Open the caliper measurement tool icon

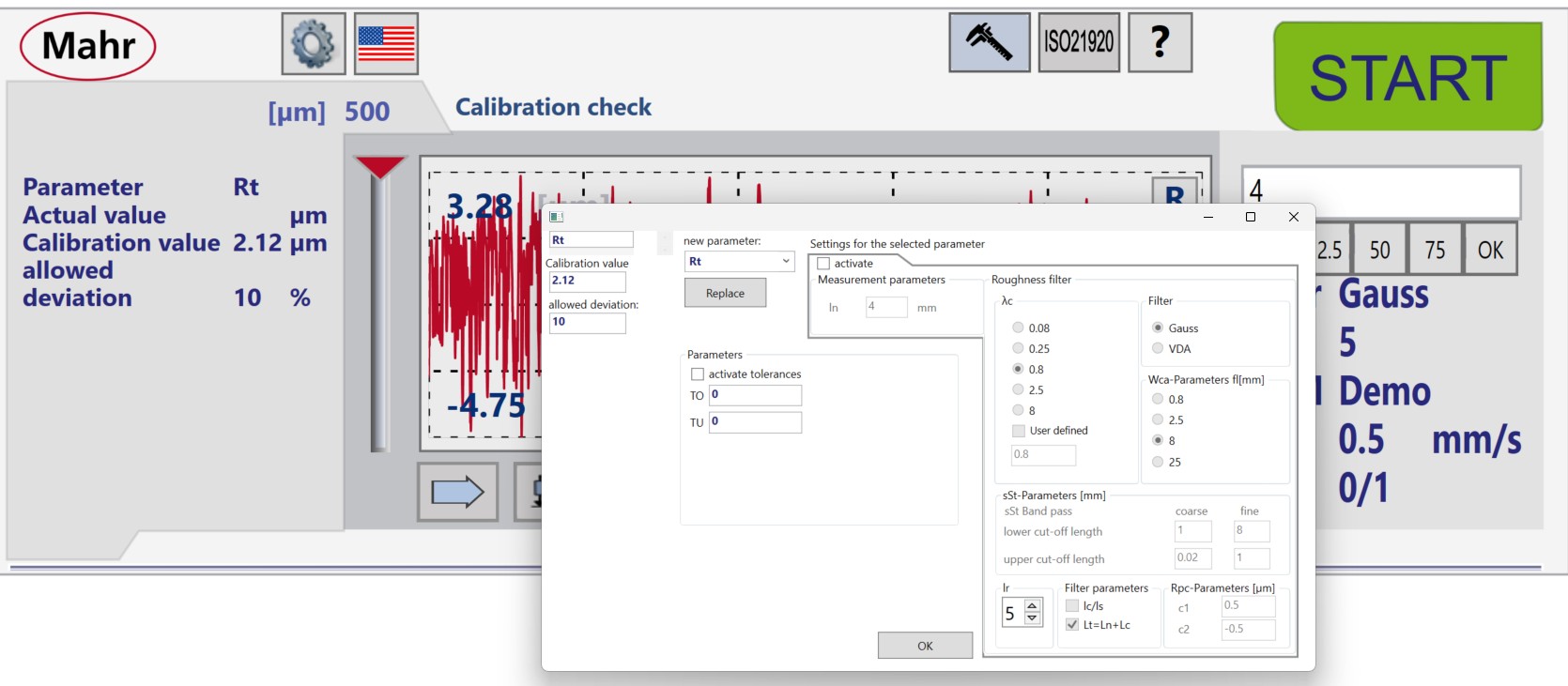[x=990, y=42]
